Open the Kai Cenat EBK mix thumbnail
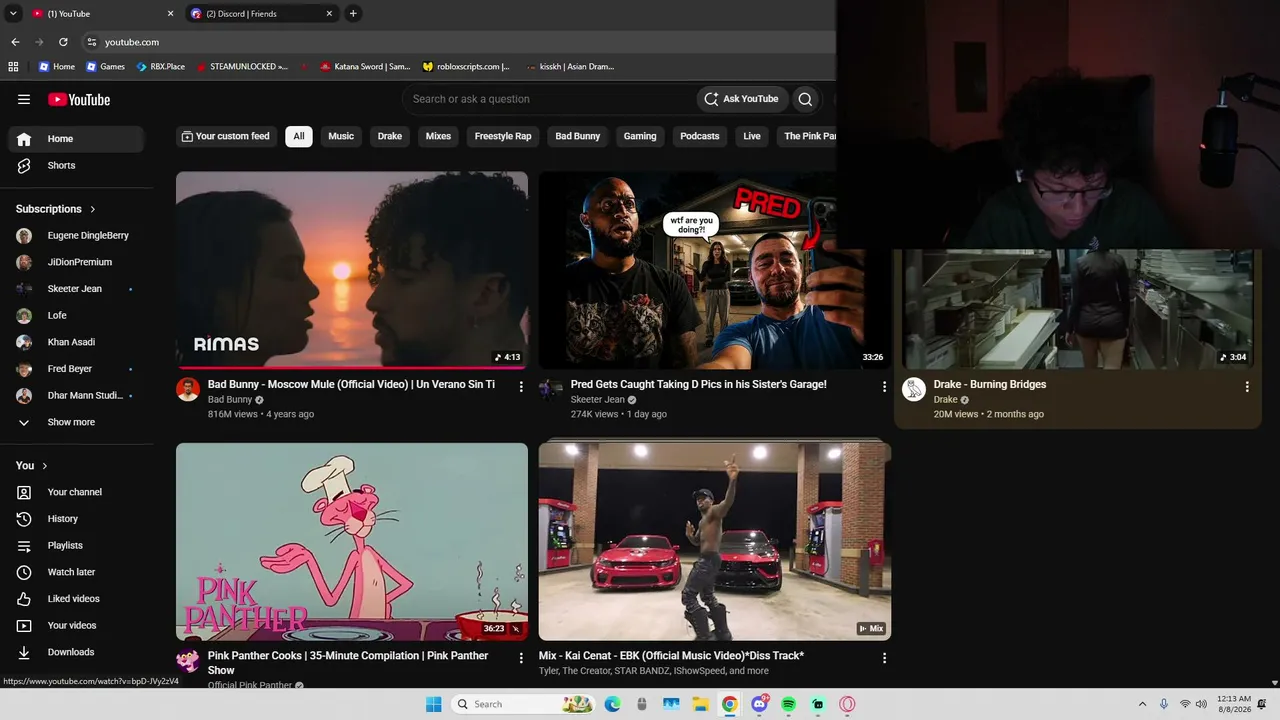The height and width of the screenshot is (720, 1280). click(x=715, y=542)
